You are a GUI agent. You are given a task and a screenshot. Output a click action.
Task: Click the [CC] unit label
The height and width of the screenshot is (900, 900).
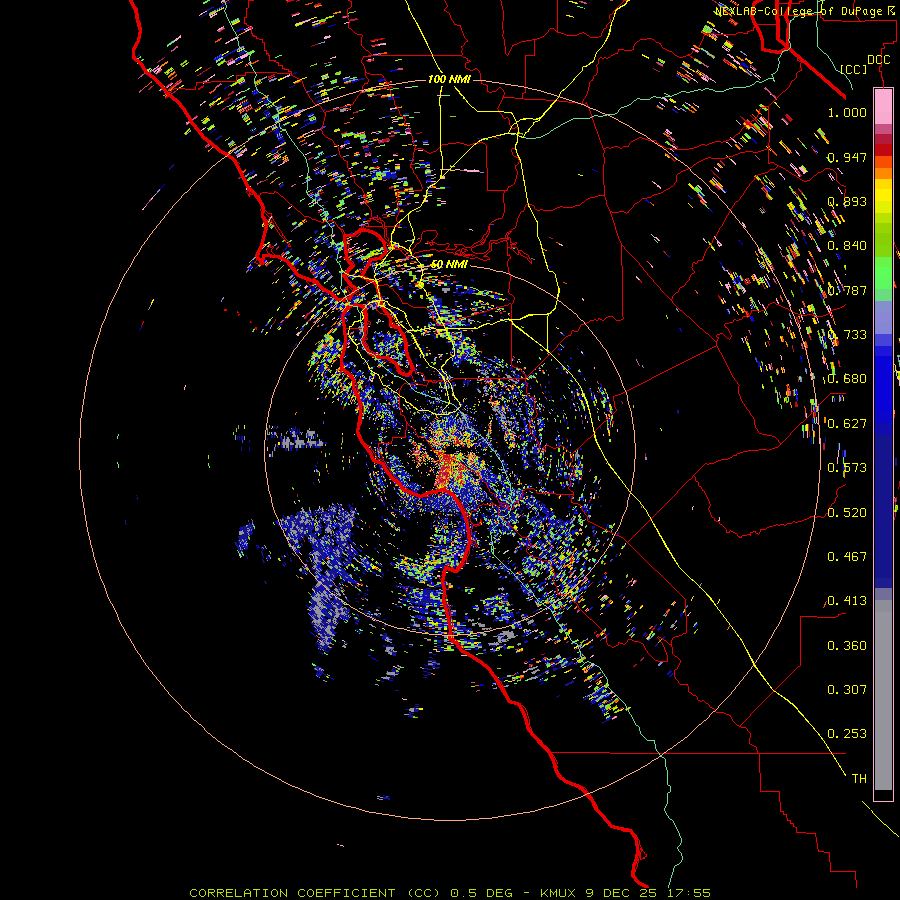[x=854, y=69]
